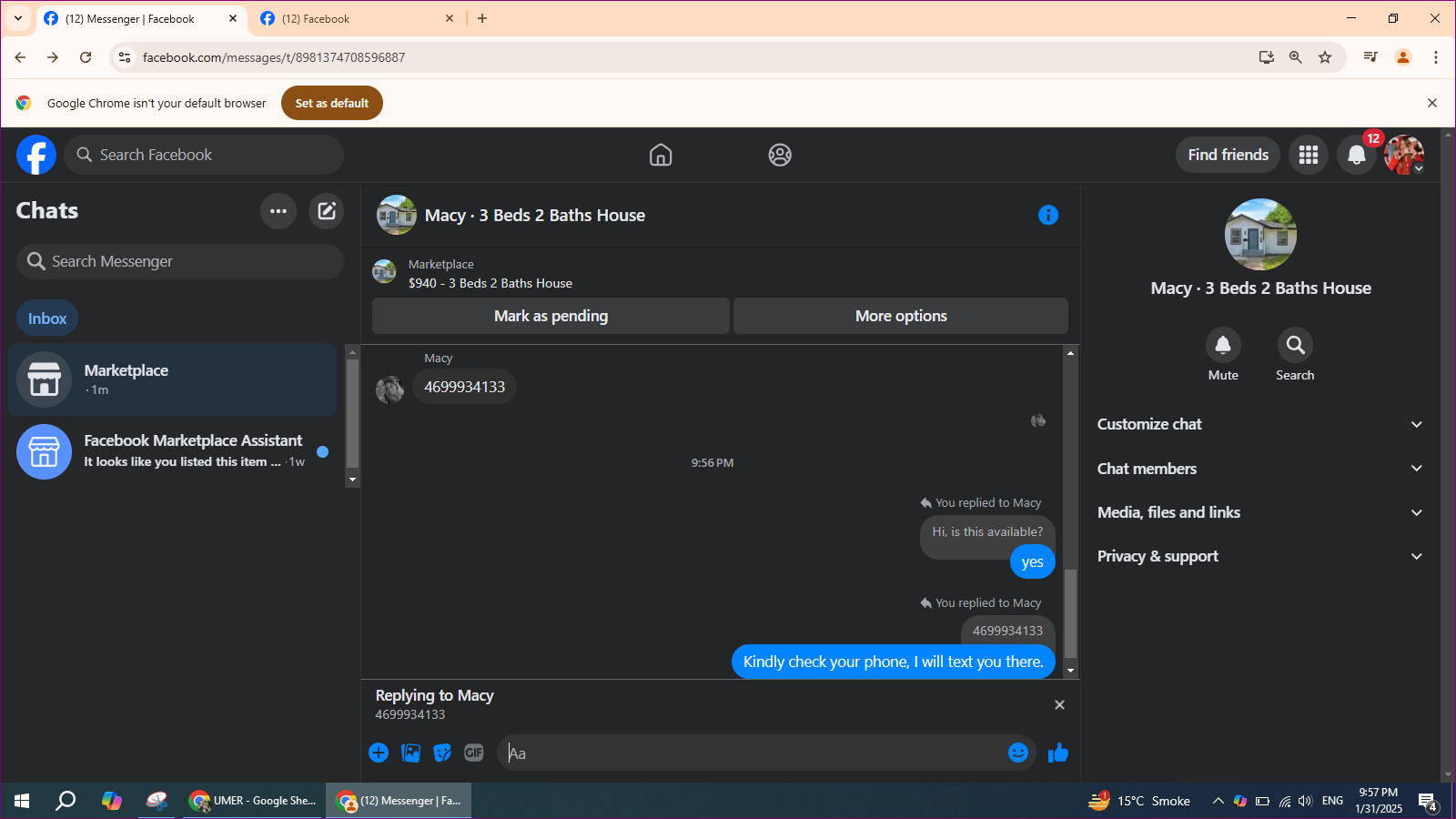Viewport: 1456px width, 819px height.
Task: Choose a sticker icon
Action: [x=442, y=753]
